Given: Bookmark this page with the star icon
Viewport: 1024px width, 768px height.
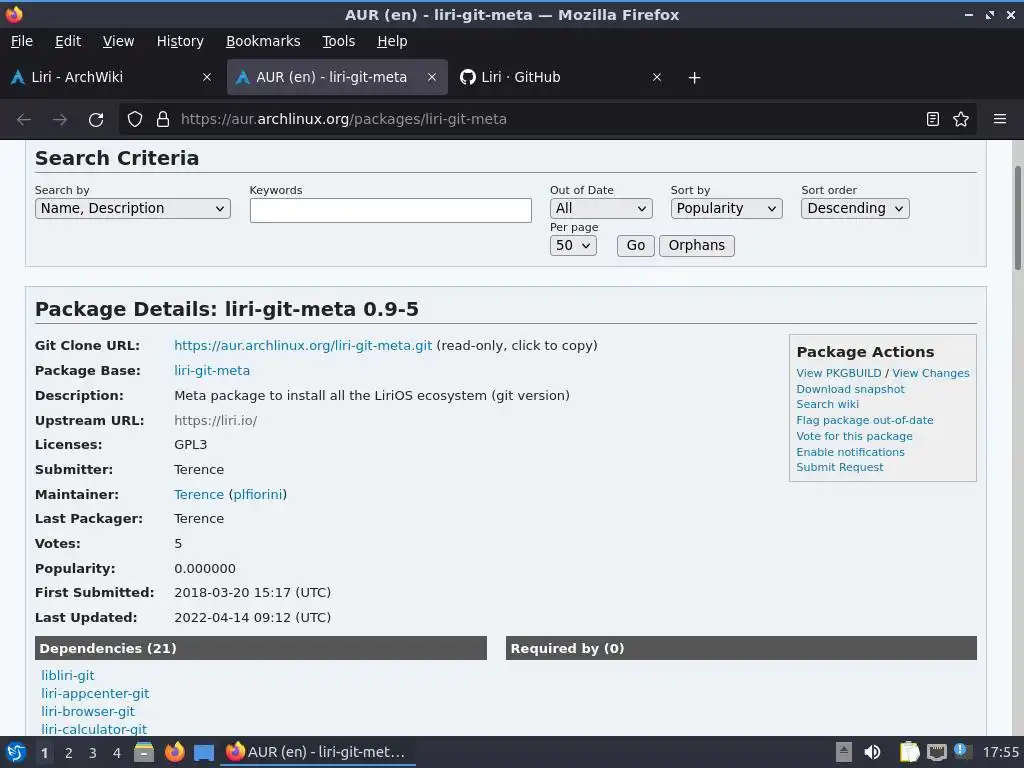Looking at the screenshot, I should click(961, 119).
